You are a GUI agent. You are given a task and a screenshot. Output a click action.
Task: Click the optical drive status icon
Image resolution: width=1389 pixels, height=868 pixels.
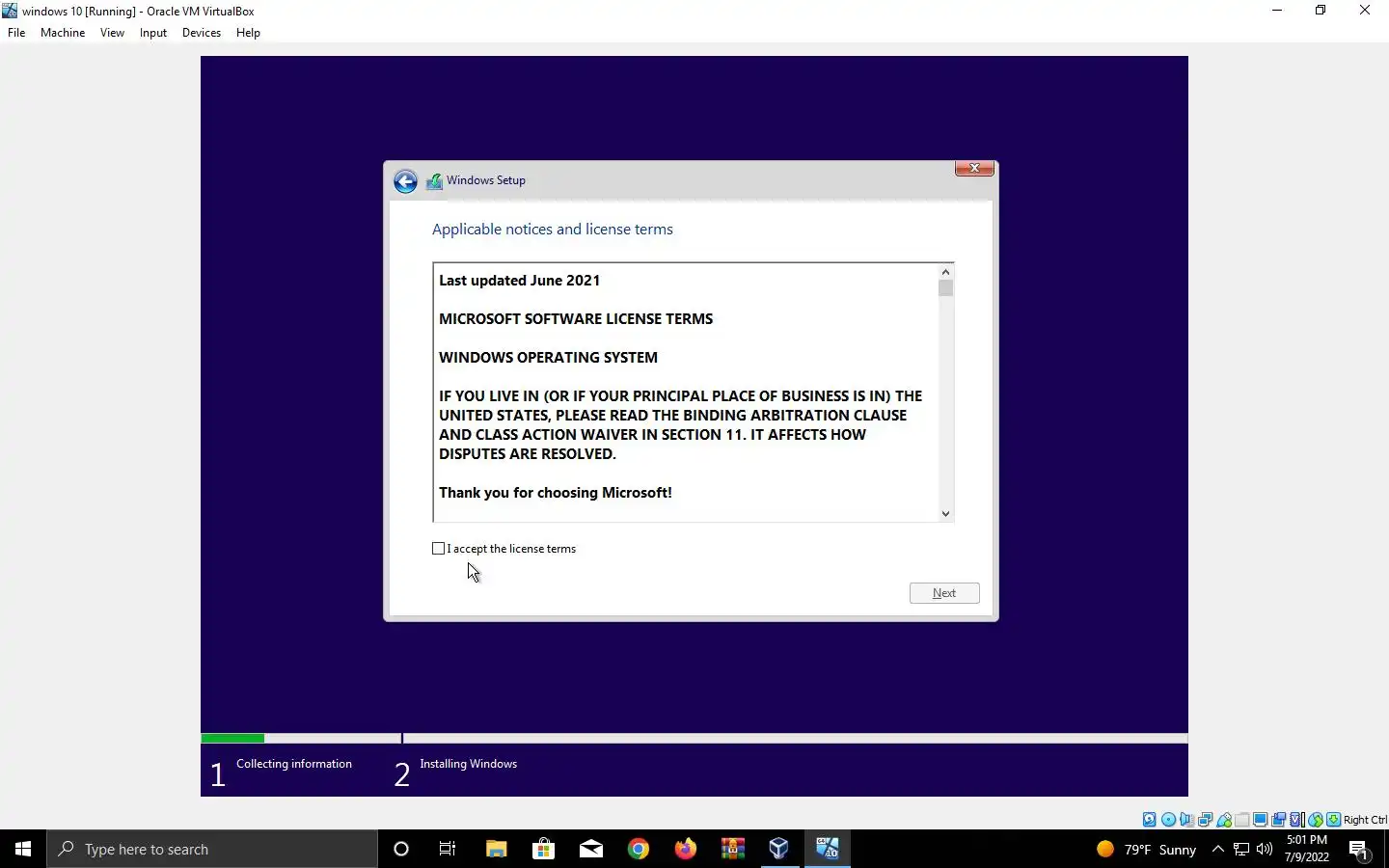point(1168,820)
